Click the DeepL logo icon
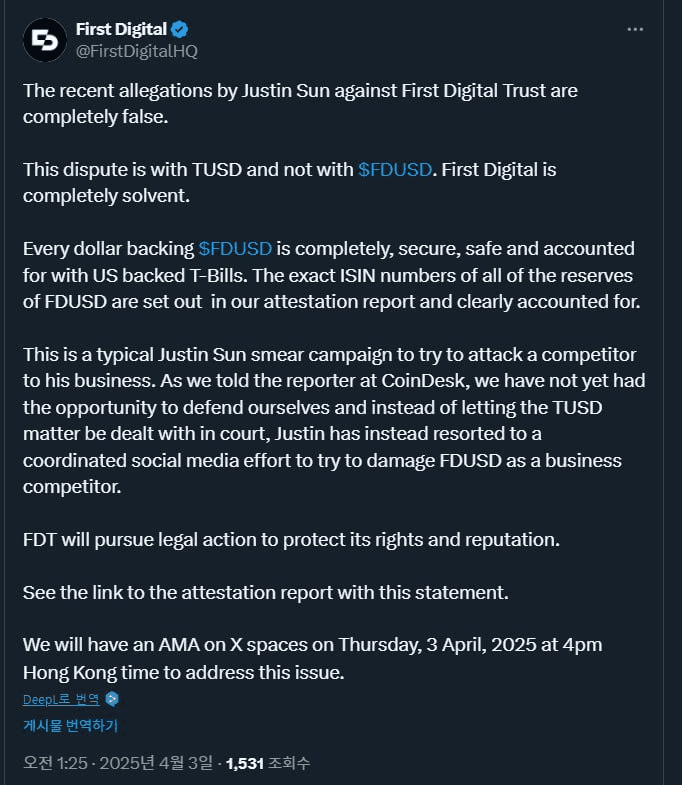Image resolution: width=682 pixels, height=785 pixels. pos(112,699)
